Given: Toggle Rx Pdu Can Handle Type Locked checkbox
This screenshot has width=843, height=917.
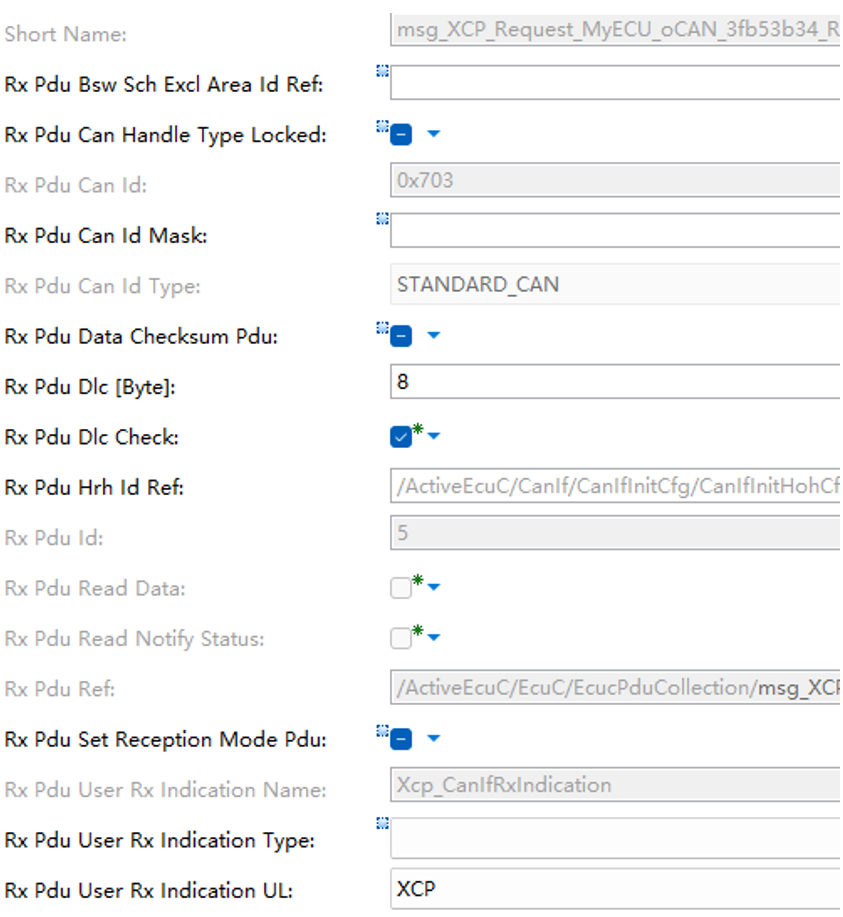Looking at the screenshot, I should [x=401, y=135].
